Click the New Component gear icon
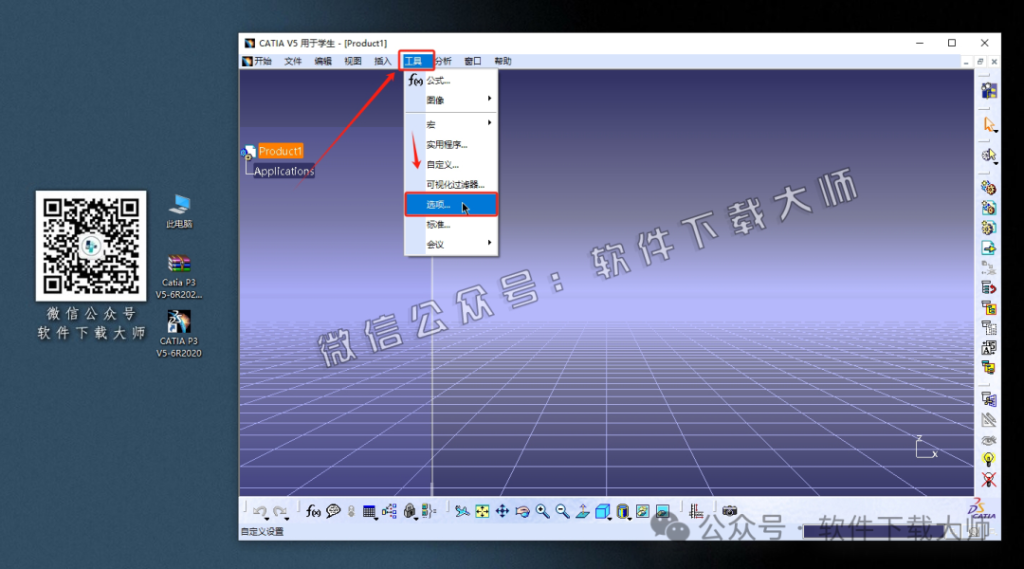 click(x=989, y=188)
